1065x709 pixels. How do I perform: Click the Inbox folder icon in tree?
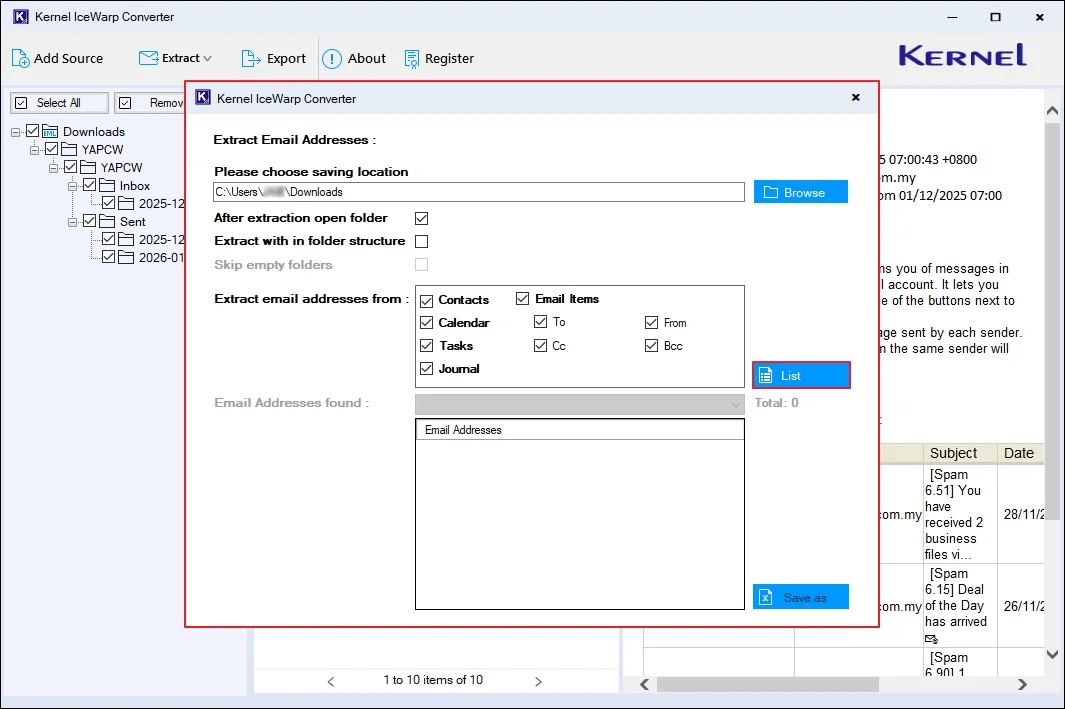[x=108, y=185]
